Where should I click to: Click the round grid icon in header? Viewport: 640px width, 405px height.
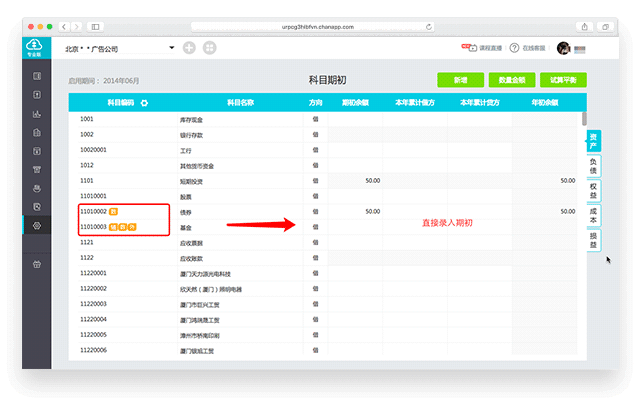tap(209, 47)
